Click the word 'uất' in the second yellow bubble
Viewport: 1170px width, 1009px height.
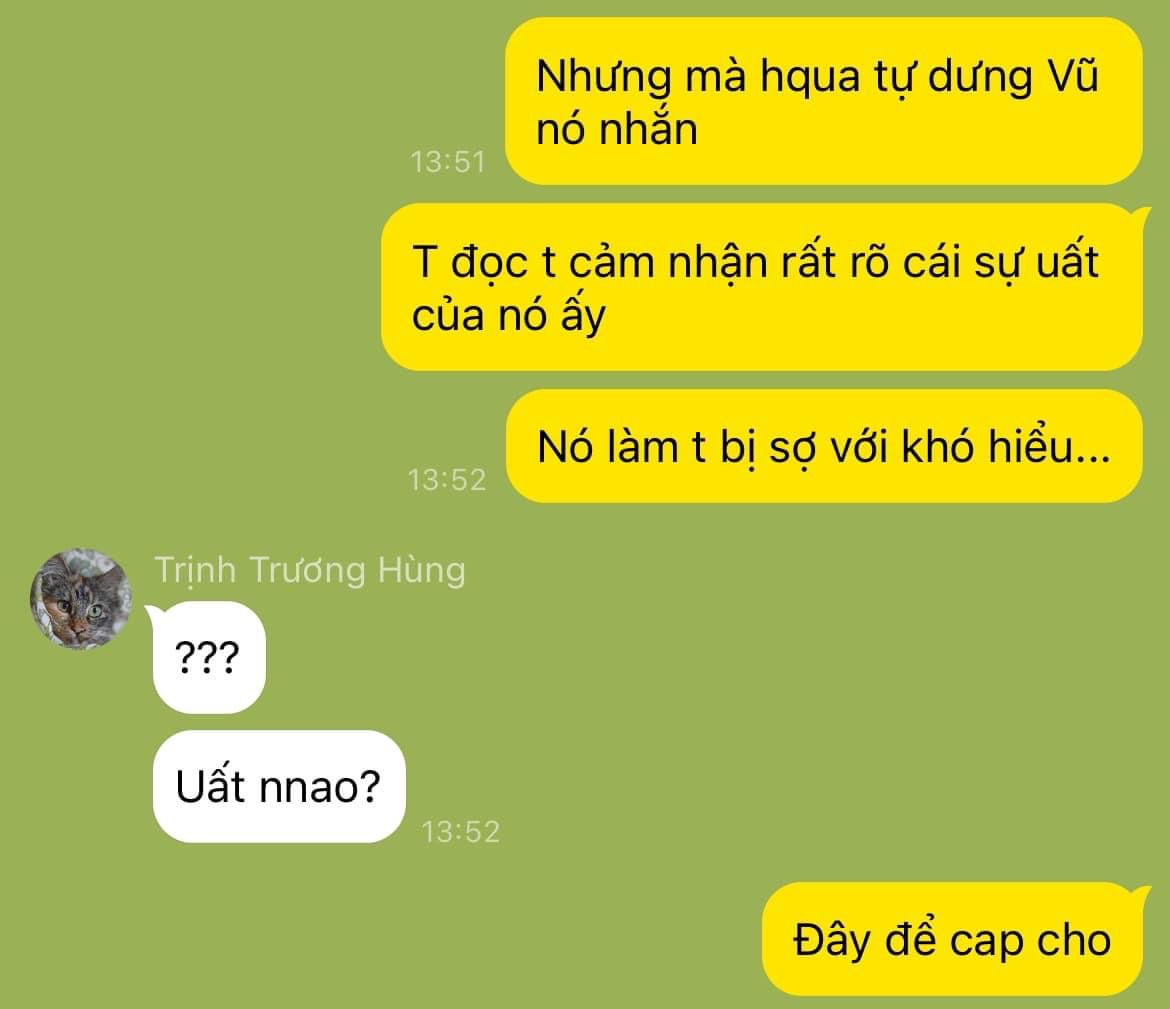pyautogui.click(x=1064, y=261)
